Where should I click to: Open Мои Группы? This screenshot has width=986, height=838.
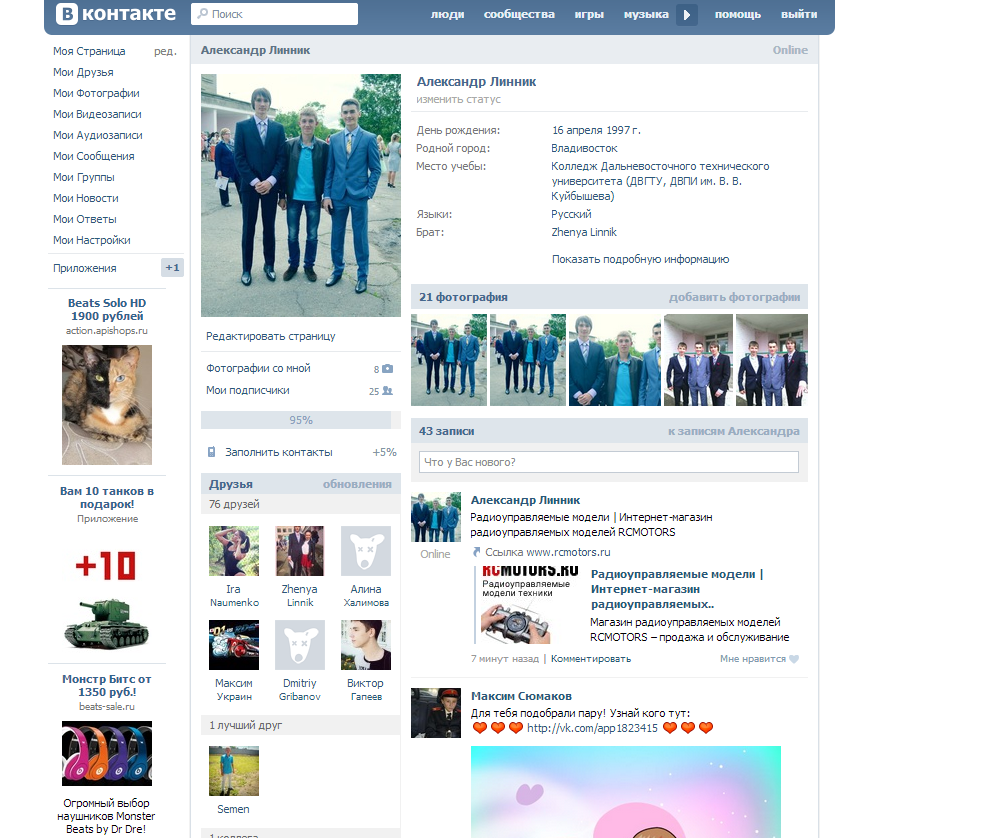[84, 177]
